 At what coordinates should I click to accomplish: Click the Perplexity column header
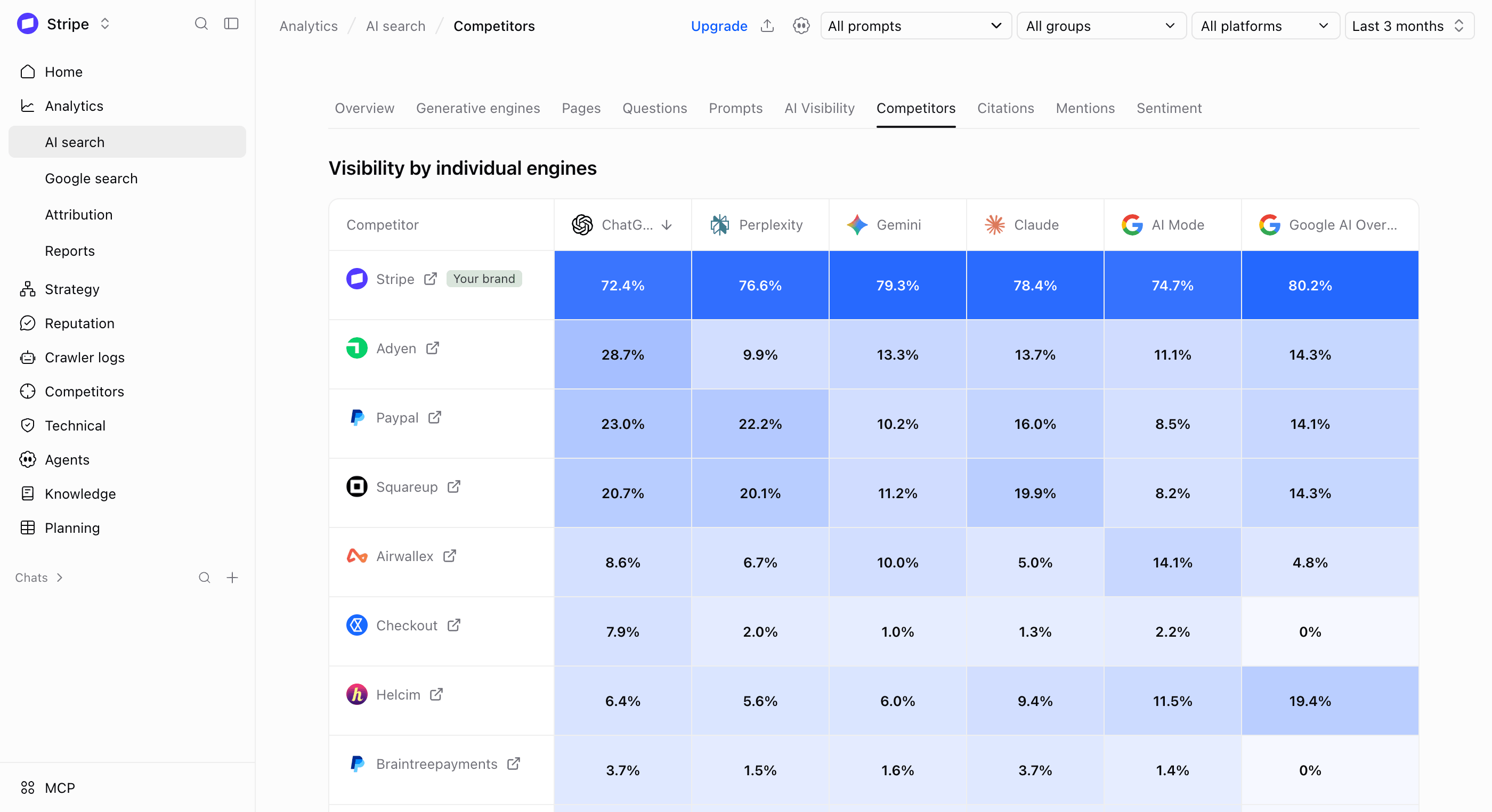coord(759,225)
